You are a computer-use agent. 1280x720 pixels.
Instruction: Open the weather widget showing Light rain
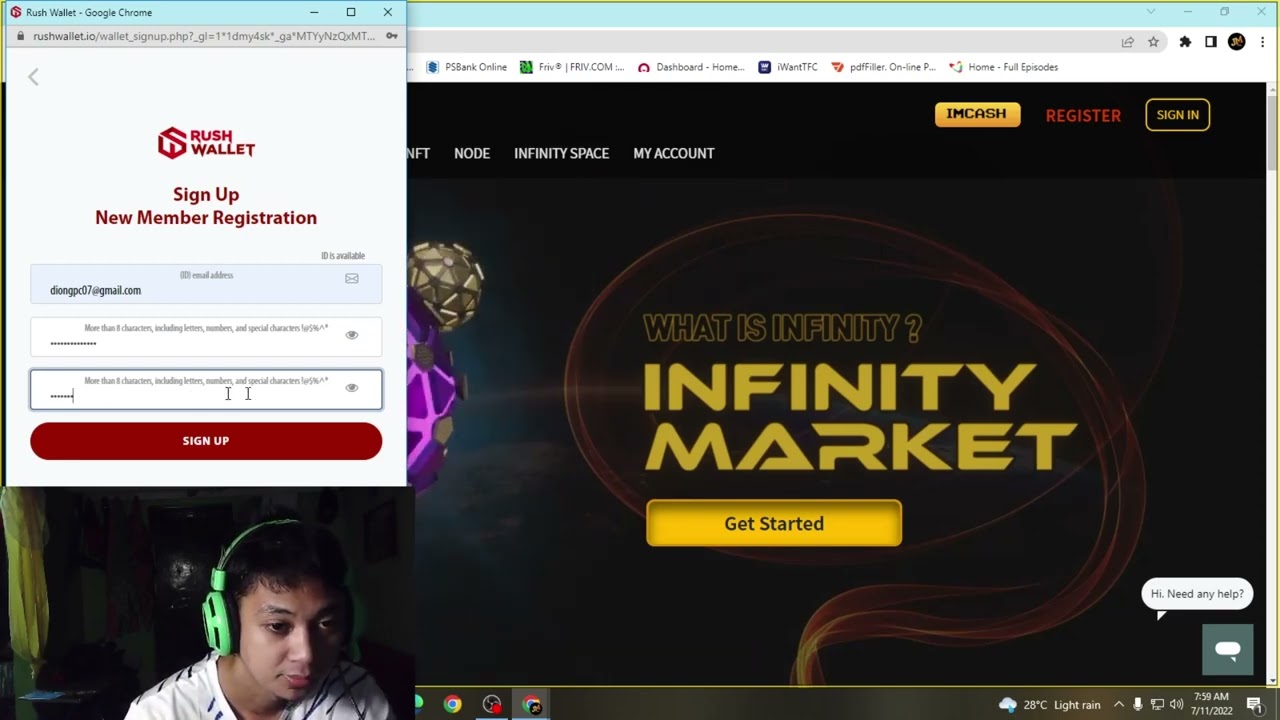click(x=1049, y=704)
